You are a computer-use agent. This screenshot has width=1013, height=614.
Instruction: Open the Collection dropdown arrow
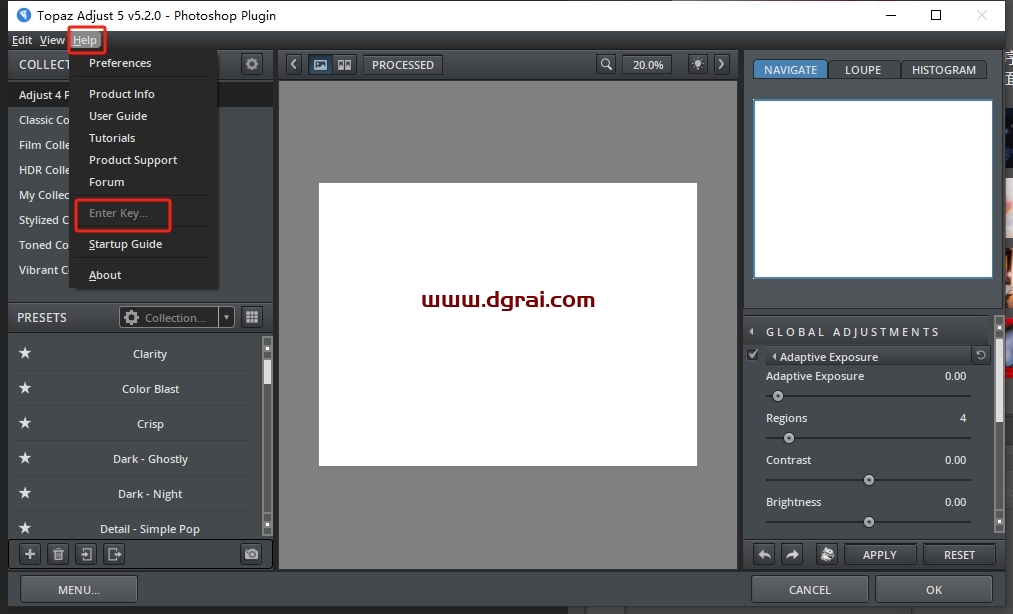click(x=226, y=317)
